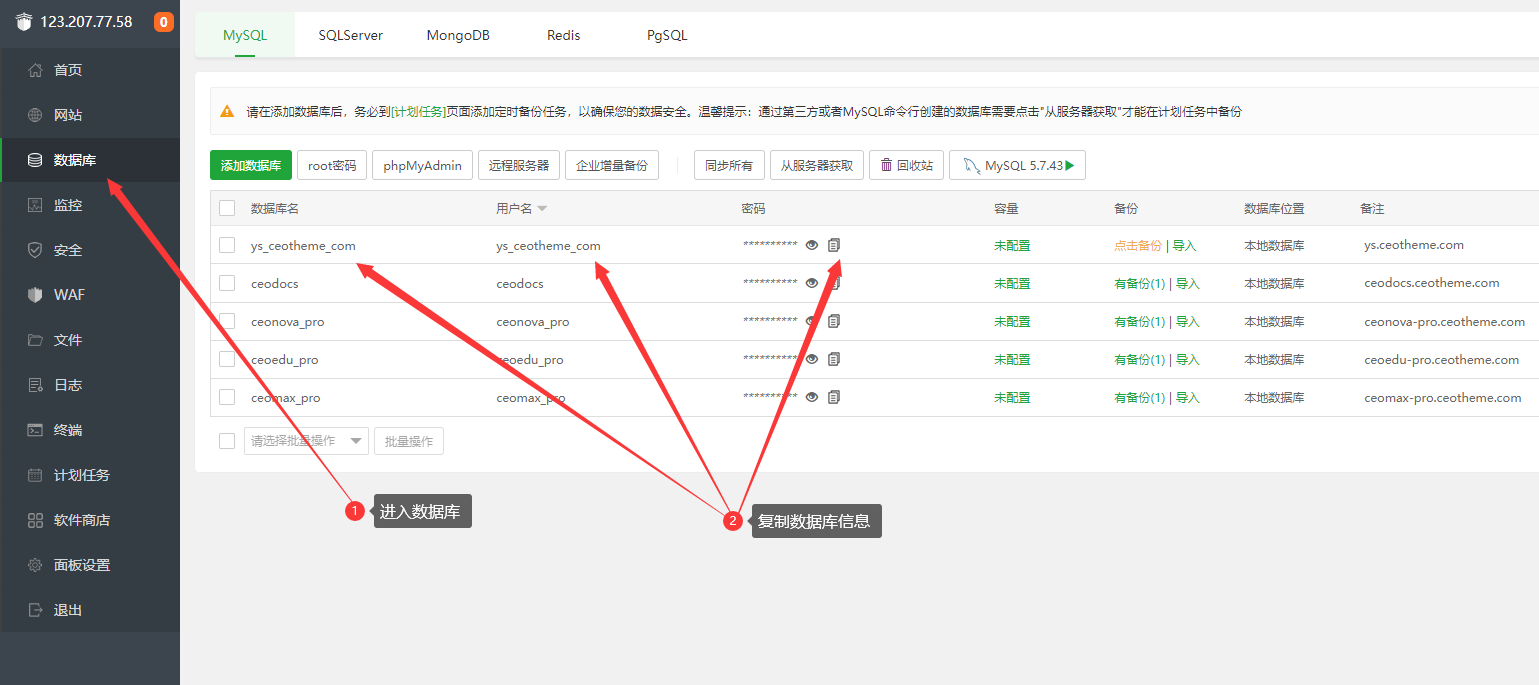Show password for ys_ceotheme_com database
Image resolution: width=1539 pixels, height=685 pixels.
click(812, 245)
